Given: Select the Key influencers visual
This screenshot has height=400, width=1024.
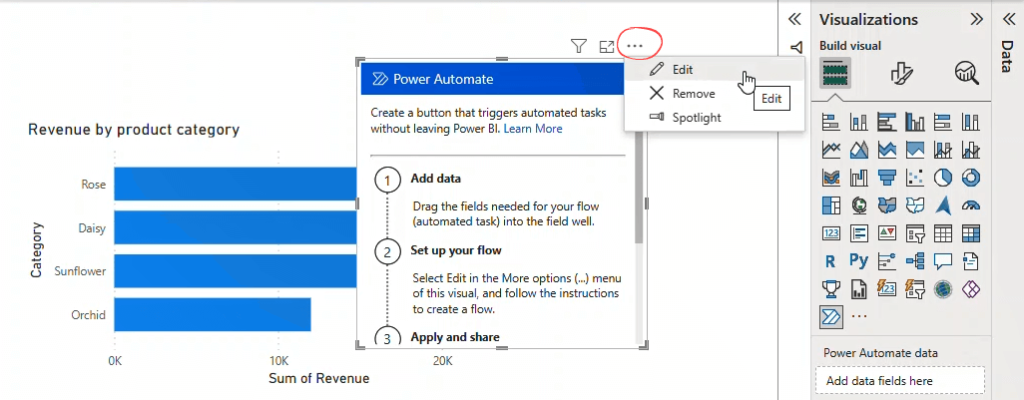Looking at the screenshot, I should tap(887, 261).
